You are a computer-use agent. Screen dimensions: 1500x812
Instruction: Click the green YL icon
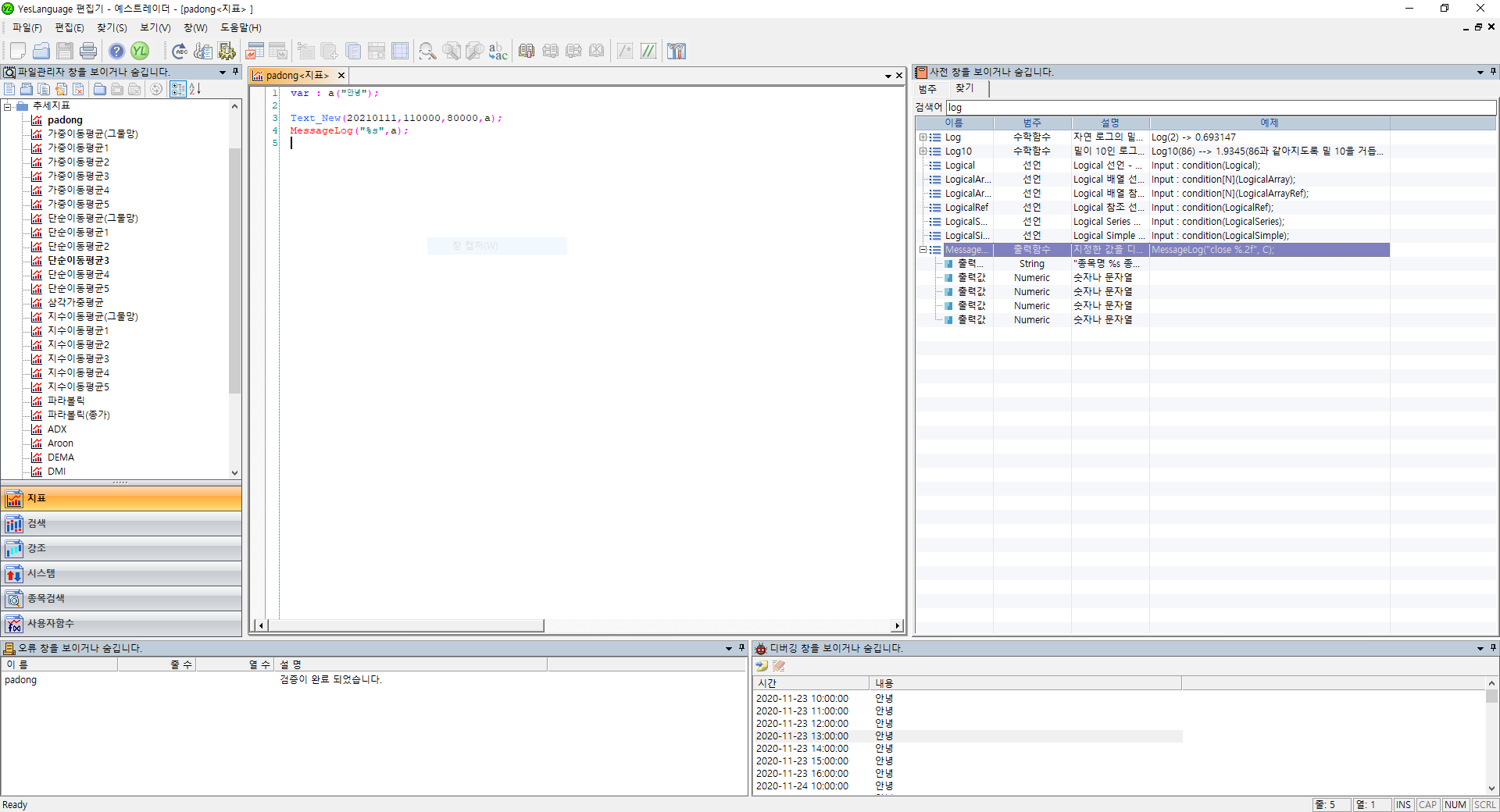(x=140, y=52)
